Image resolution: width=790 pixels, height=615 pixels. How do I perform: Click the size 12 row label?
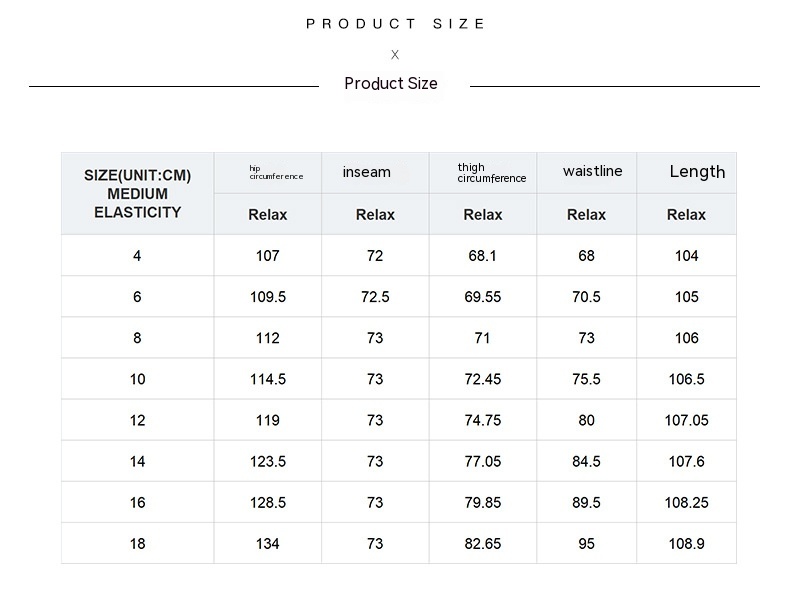tap(137, 421)
